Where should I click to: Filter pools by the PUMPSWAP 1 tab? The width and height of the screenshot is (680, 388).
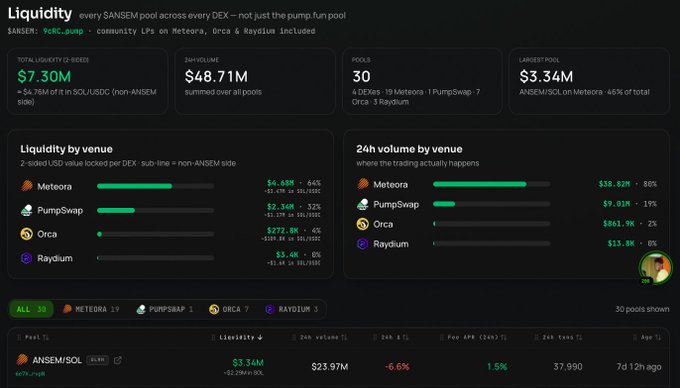165,309
